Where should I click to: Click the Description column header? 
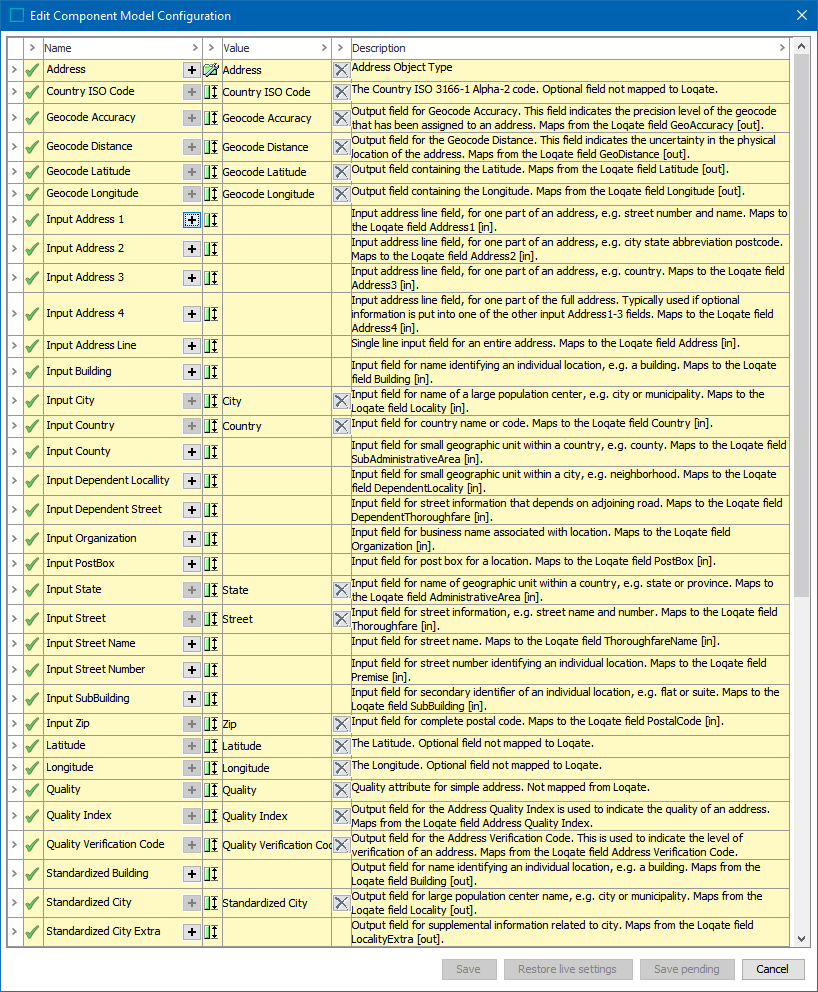click(570, 48)
